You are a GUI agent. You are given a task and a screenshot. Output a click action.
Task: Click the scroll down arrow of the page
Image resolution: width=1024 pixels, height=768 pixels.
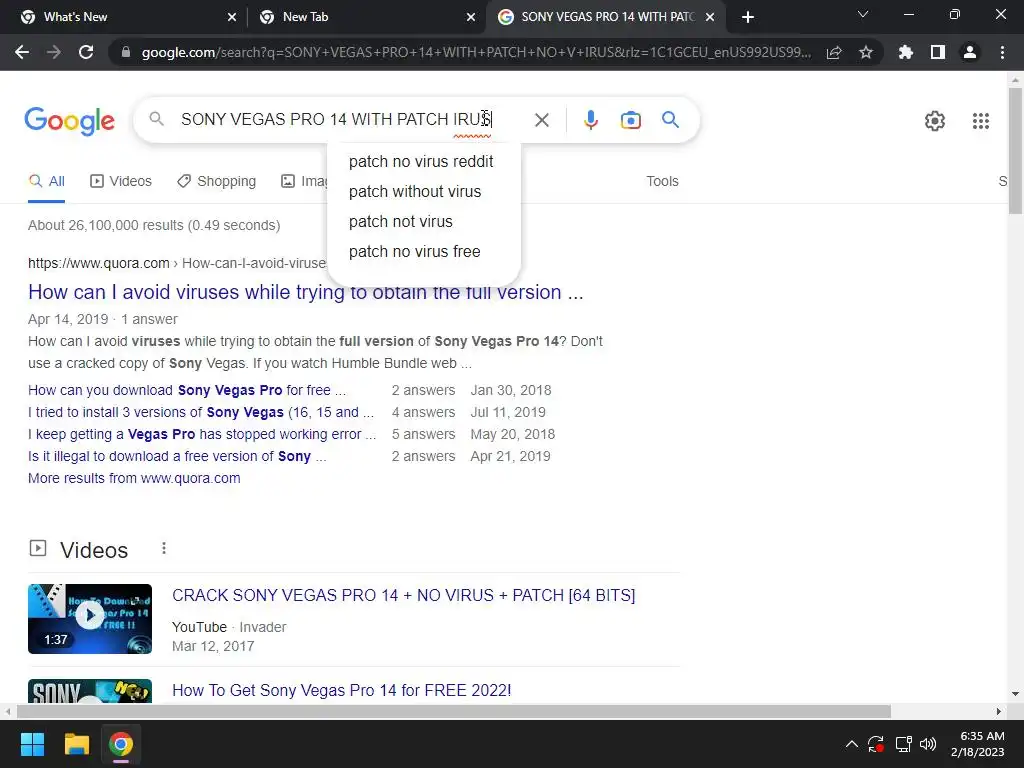(1016, 694)
